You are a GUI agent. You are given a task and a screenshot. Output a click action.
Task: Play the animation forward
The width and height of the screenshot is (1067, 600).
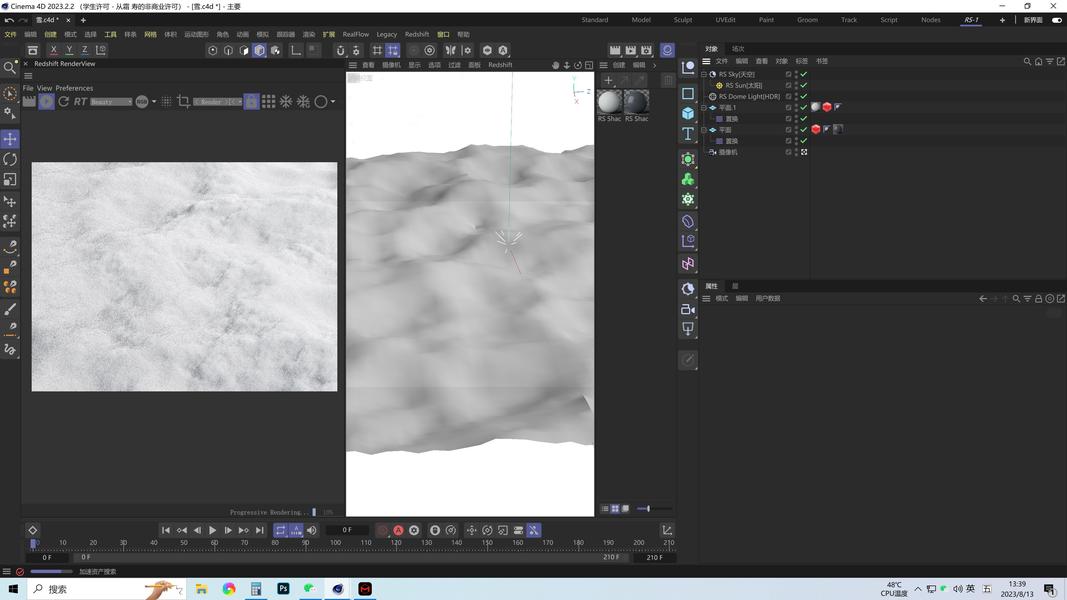212,530
